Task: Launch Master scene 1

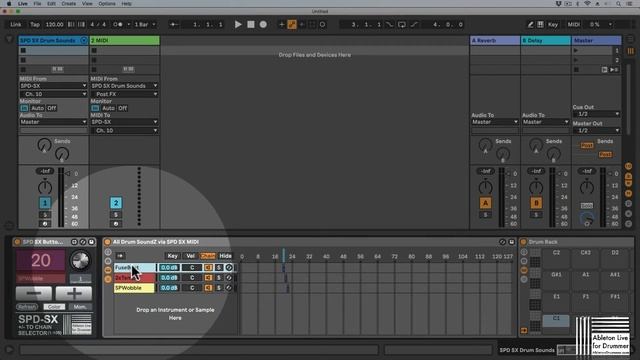Action: pos(576,51)
